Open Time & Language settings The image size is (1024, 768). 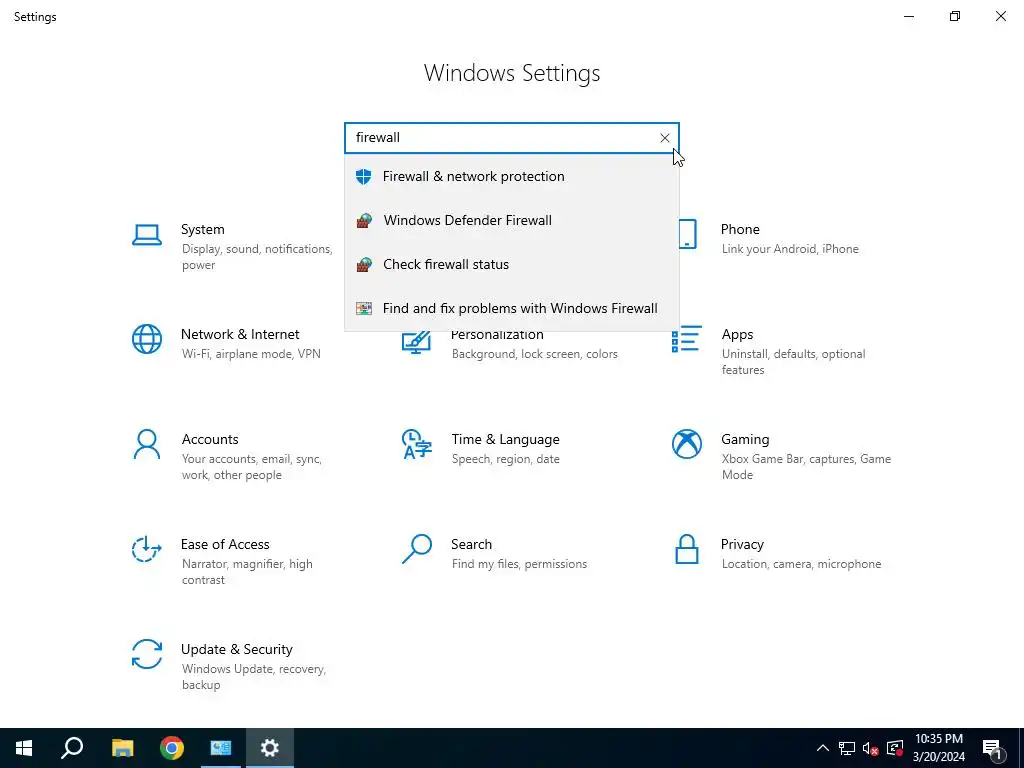[x=504, y=448]
